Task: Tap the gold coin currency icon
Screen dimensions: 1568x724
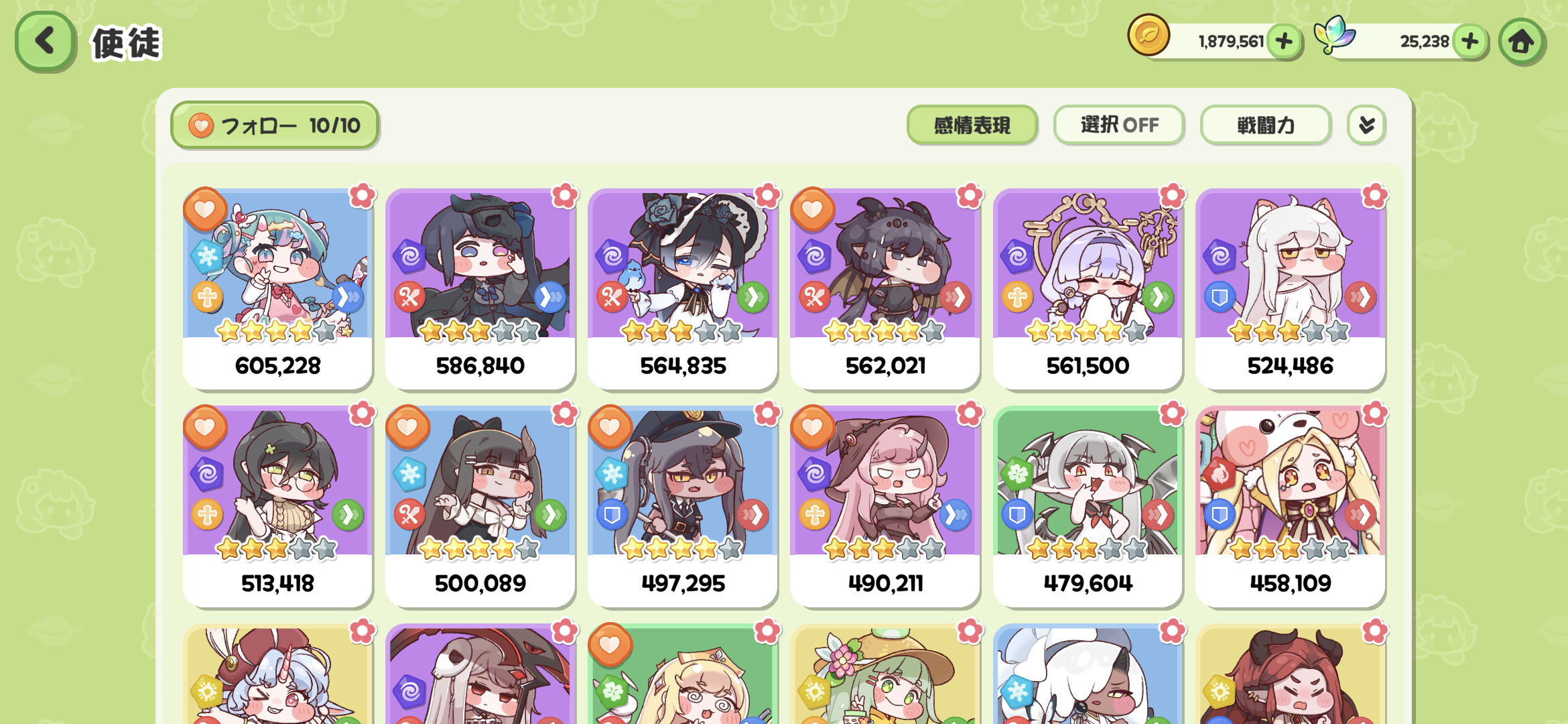Action: [x=1149, y=35]
